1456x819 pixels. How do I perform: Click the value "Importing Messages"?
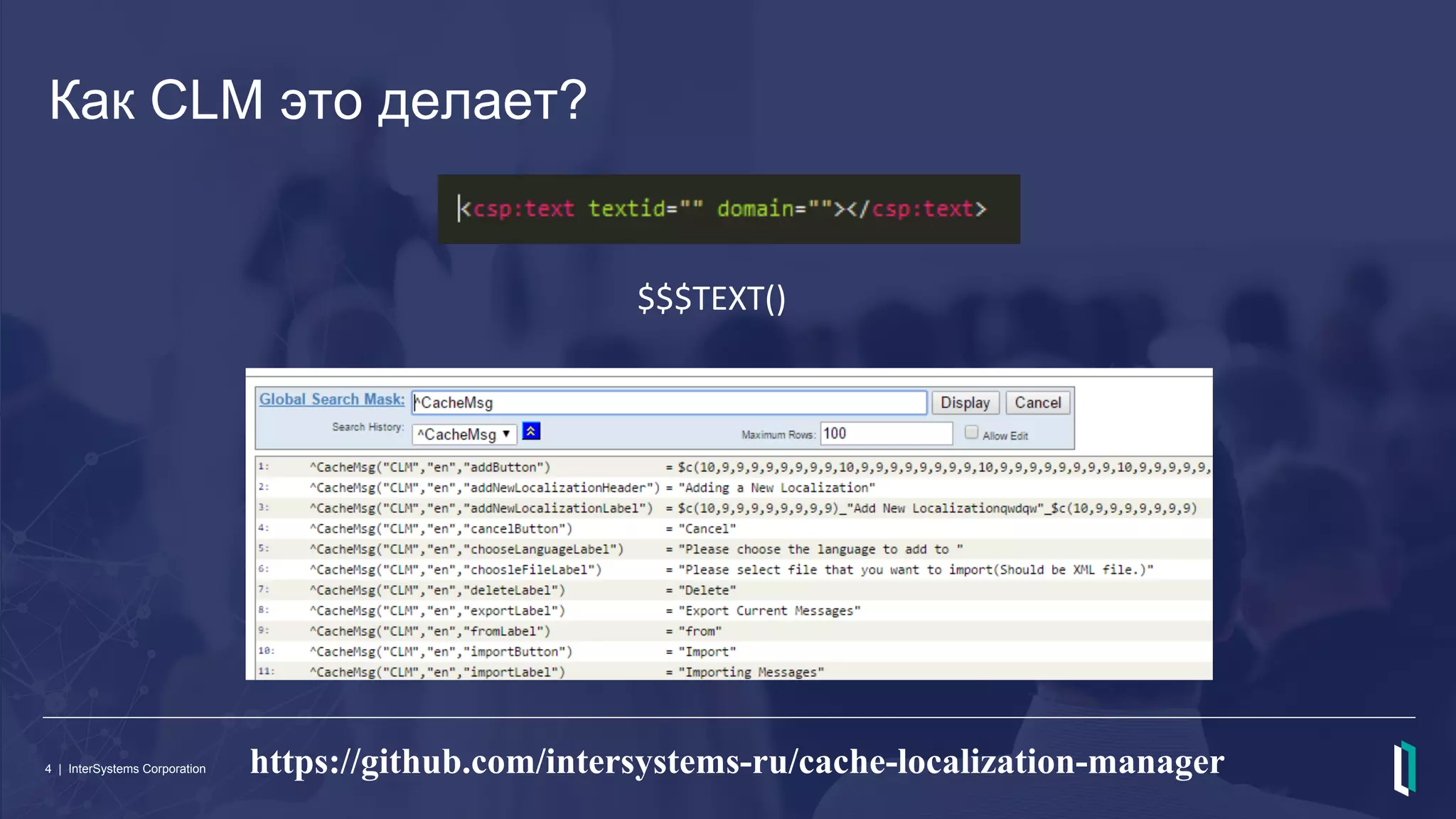pos(751,672)
